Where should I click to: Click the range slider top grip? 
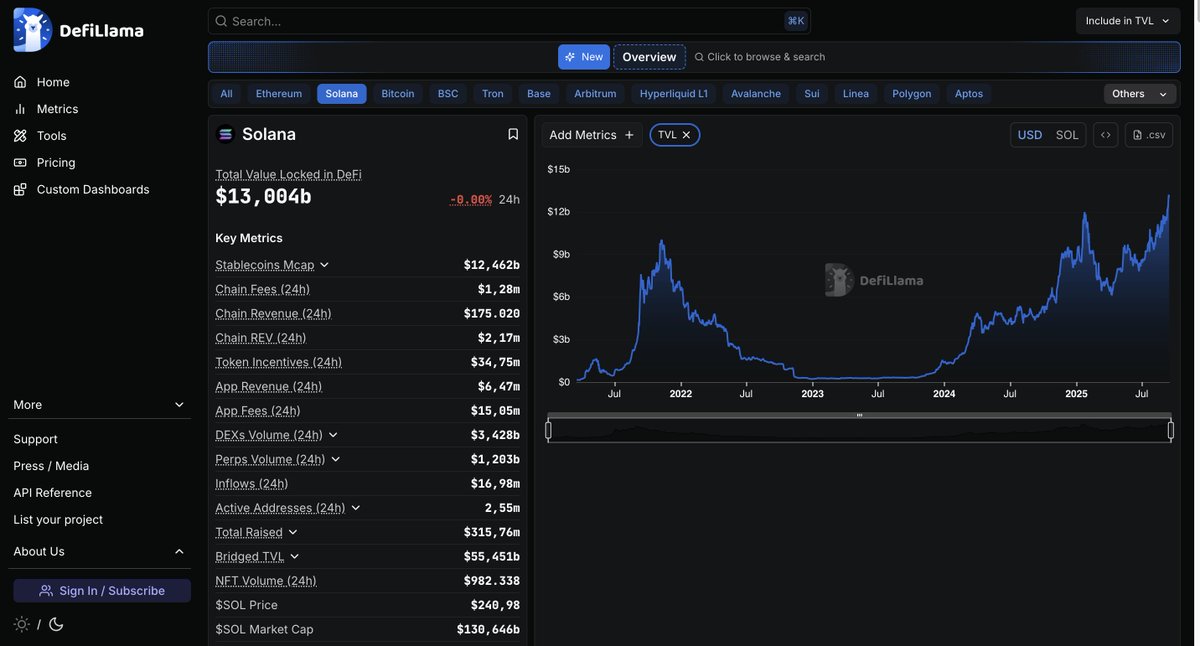pos(859,415)
